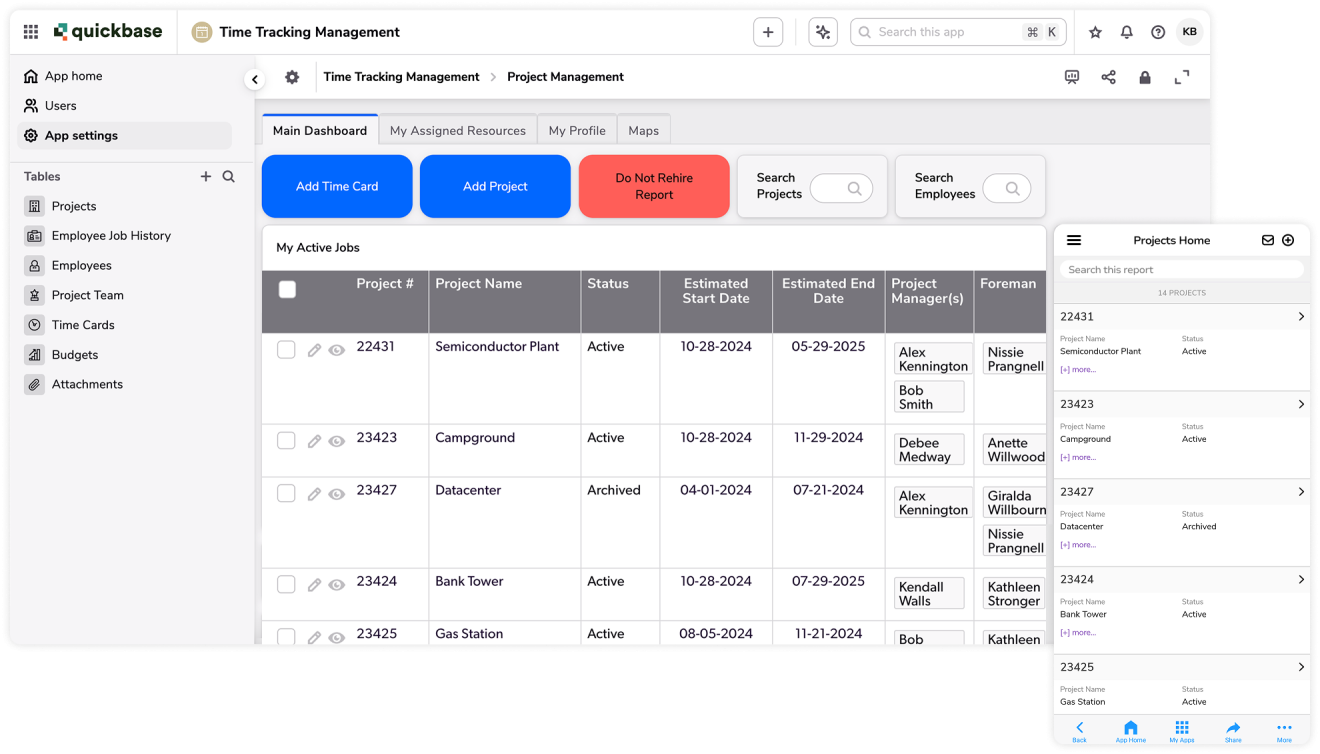Check the row checkbox for project 22431
The image size is (1320, 754).
coord(286,350)
